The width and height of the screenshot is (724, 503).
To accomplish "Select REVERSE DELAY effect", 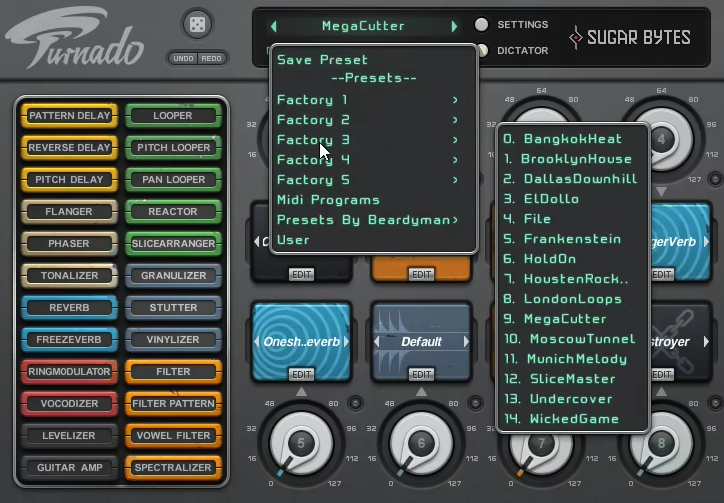I will tap(69, 147).
